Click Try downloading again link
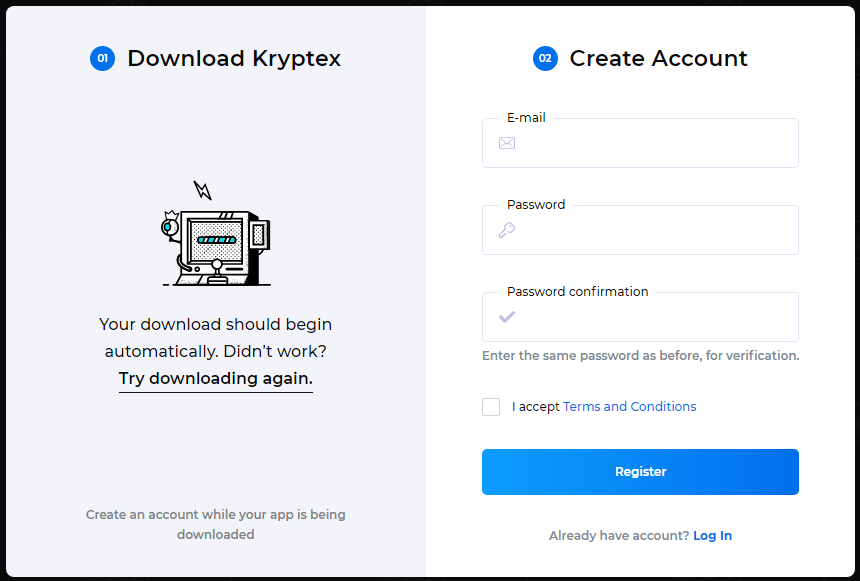Image resolution: width=860 pixels, height=581 pixels. (x=216, y=379)
